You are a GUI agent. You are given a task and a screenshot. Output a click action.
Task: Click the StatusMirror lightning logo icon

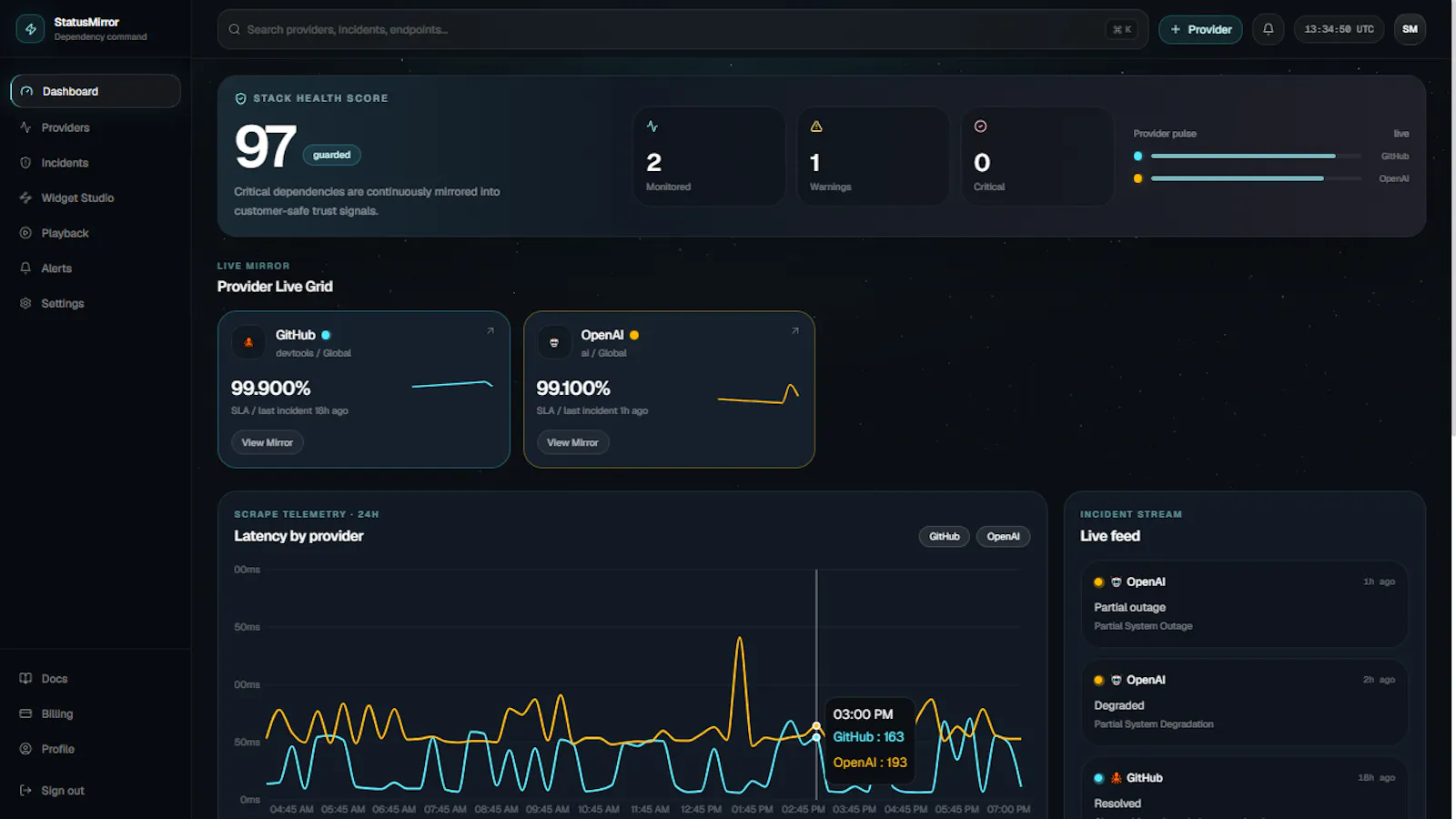point(30,29)
